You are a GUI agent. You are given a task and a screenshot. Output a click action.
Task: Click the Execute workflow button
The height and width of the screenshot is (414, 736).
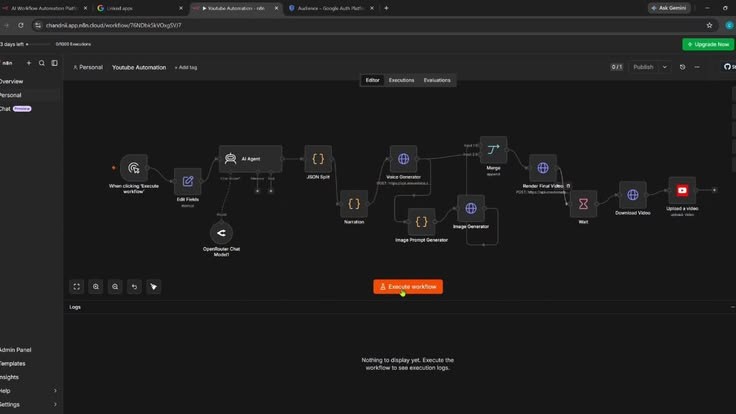tap(408, 287)
